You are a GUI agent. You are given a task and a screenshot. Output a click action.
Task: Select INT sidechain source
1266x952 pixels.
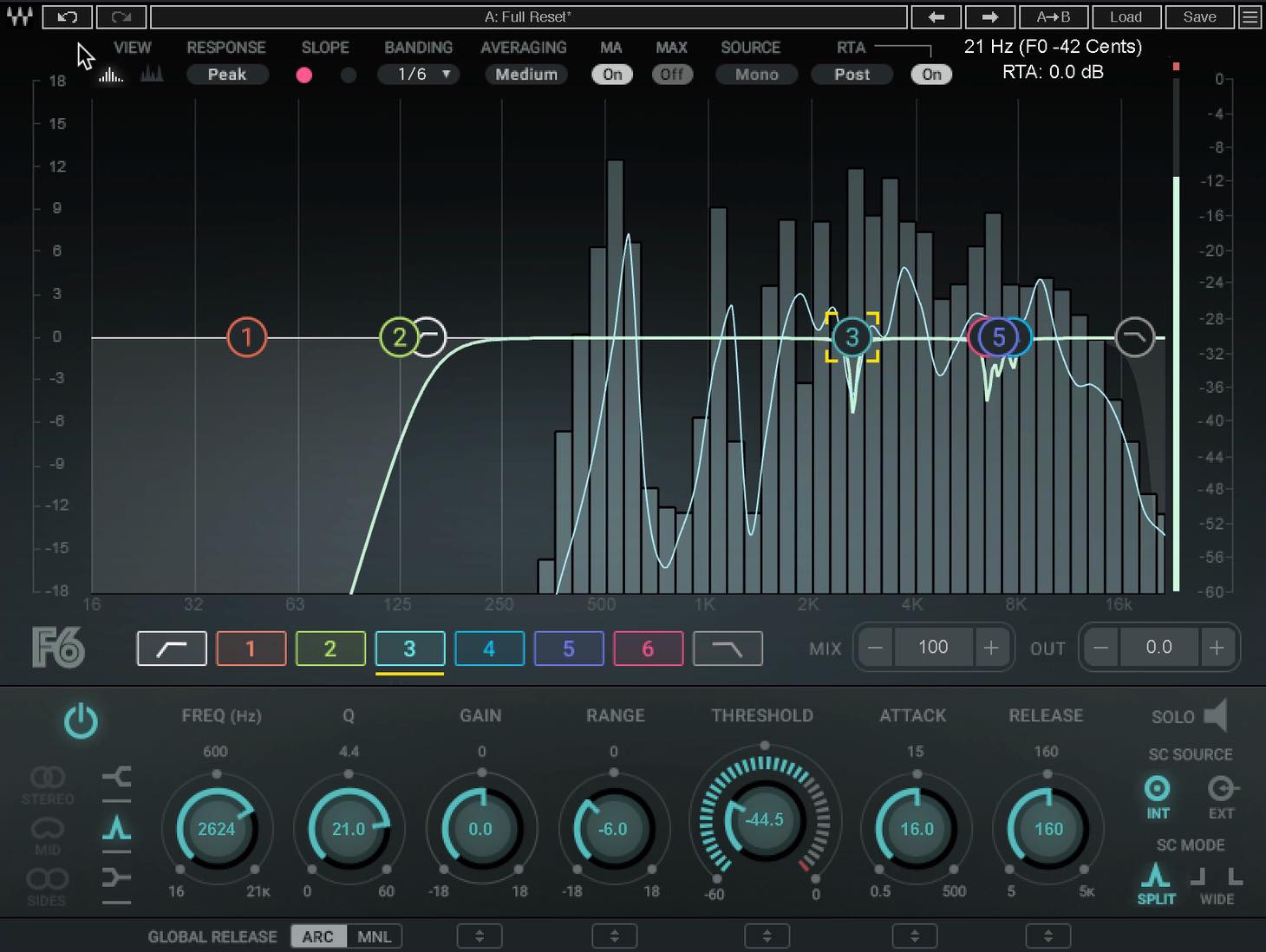[1158, 798]
